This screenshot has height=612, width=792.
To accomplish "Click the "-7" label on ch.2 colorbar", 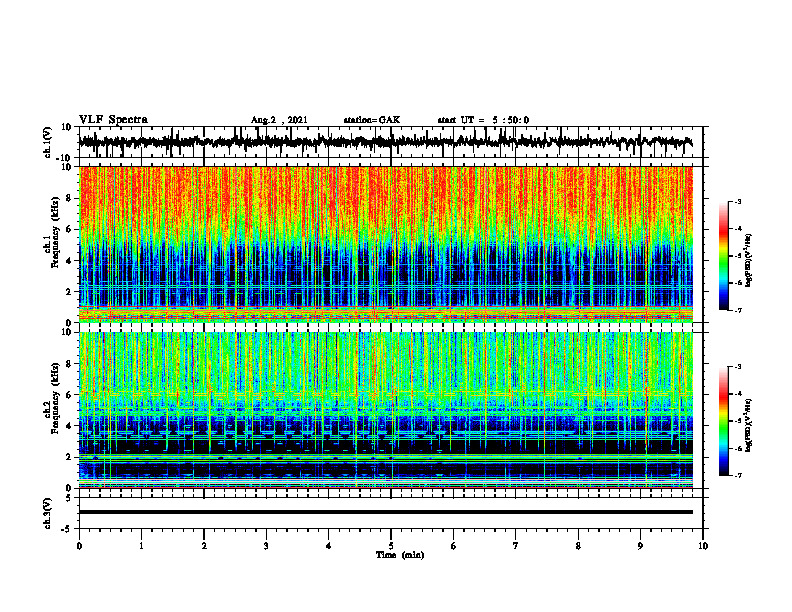I will point(738,475).
